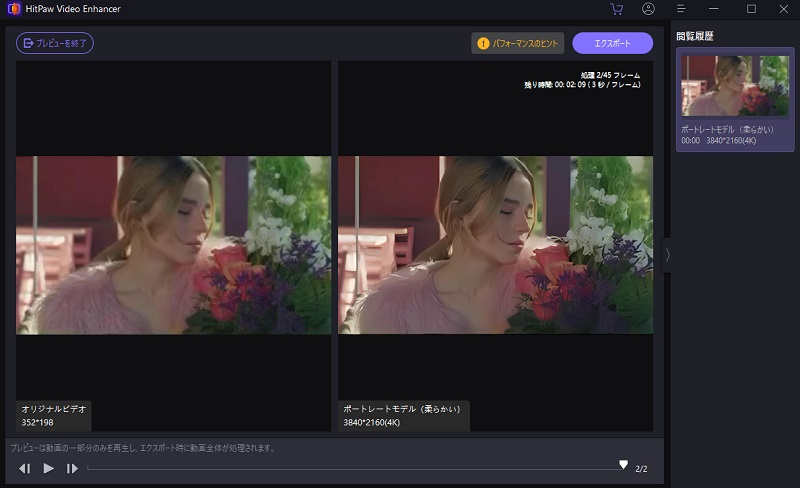Click the original video preview on the left
The image size is (800, 488).
(173, 245)
